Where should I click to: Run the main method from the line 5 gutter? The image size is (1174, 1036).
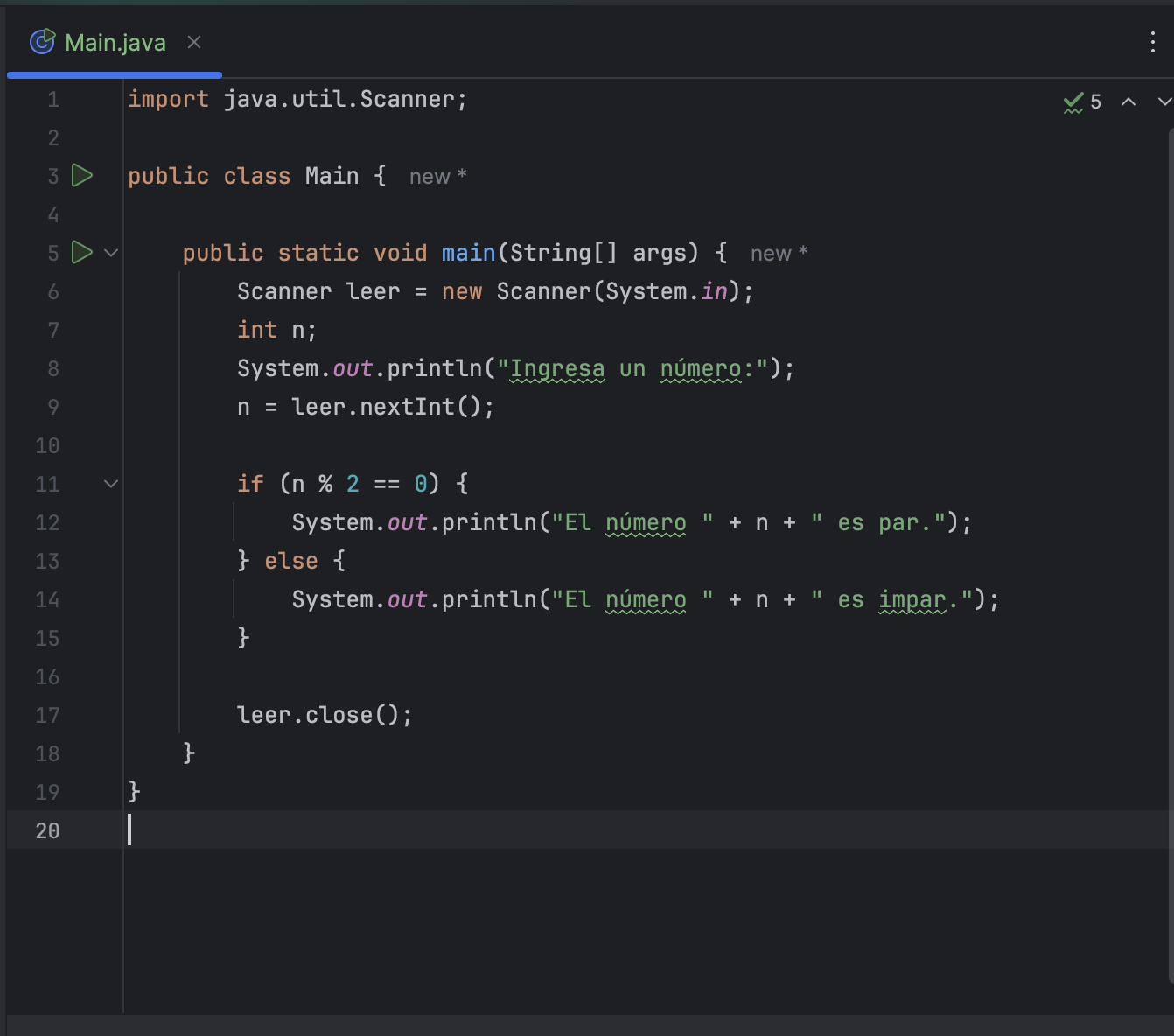(x=82, y=252)
